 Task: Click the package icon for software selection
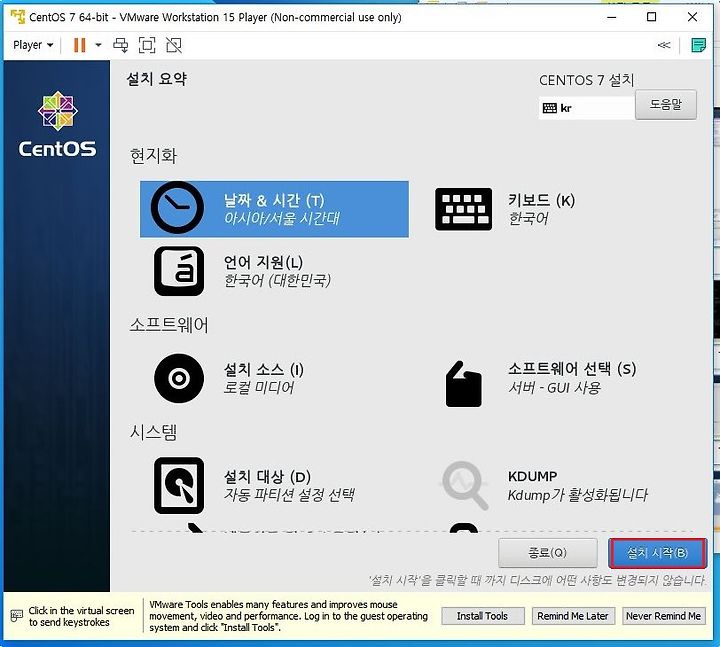pos(464,384)
